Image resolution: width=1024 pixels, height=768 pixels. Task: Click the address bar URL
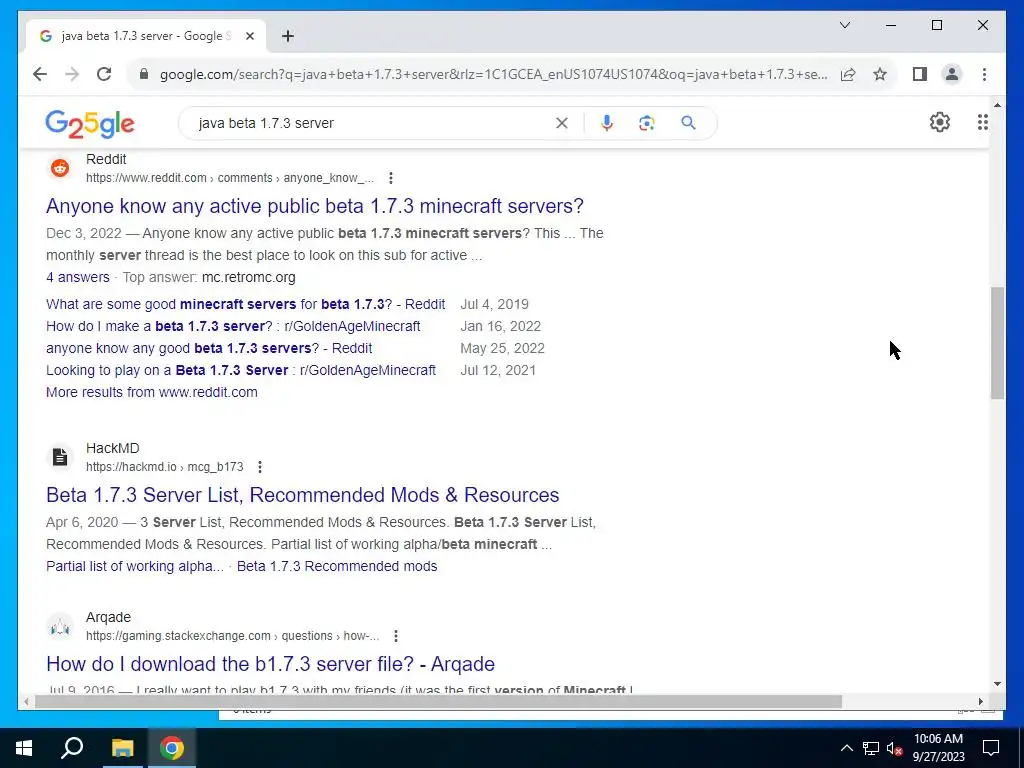point(493,74)
